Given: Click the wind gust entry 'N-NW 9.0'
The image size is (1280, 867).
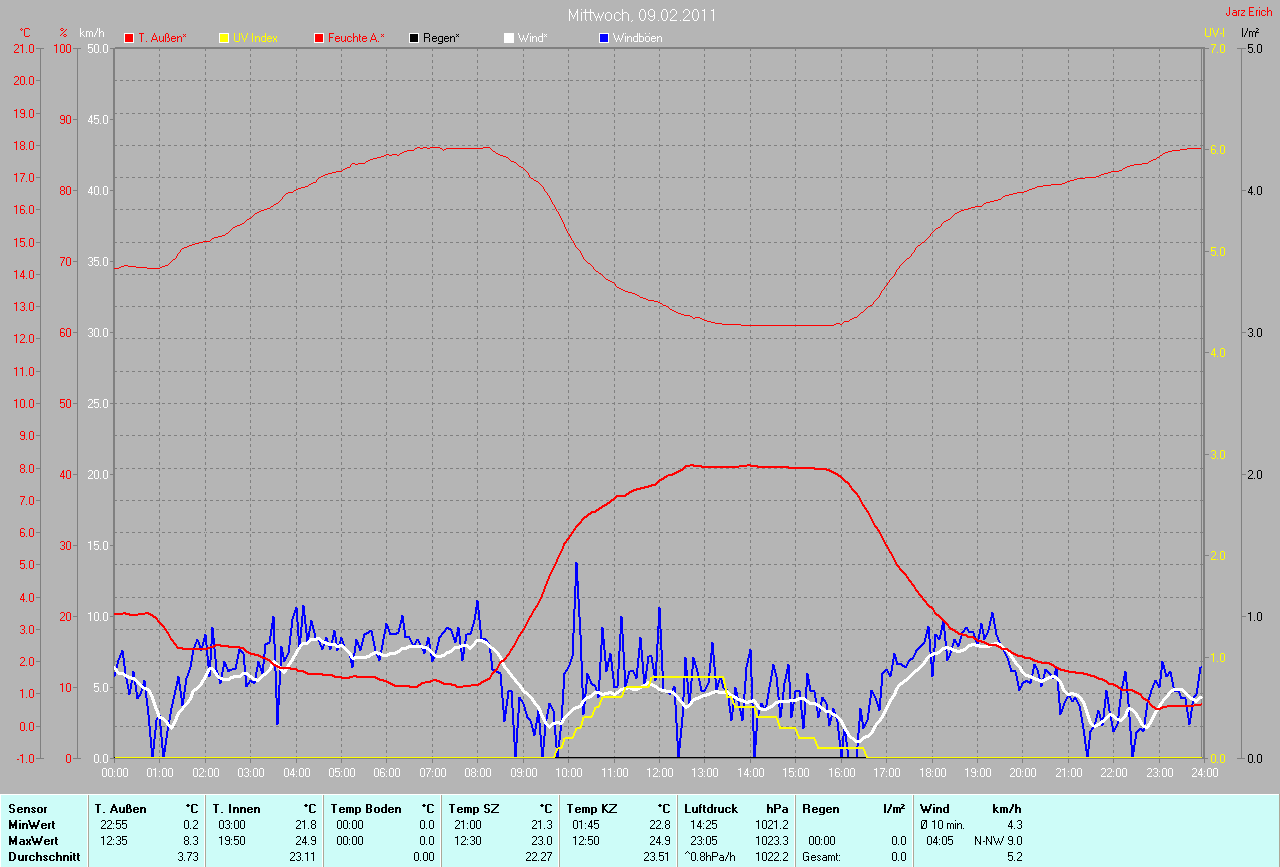Looking at the screenshot, I should coord(998,841).
